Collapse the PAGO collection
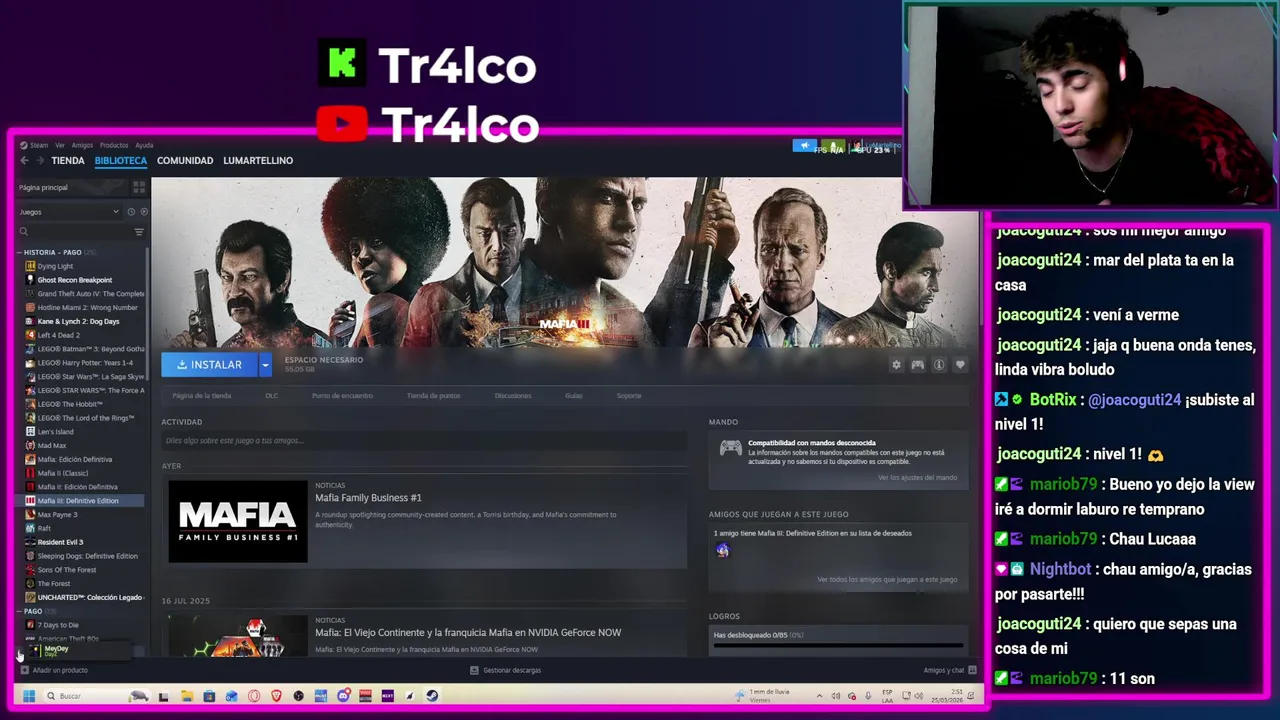1280x720 pixels. (20, 611)
